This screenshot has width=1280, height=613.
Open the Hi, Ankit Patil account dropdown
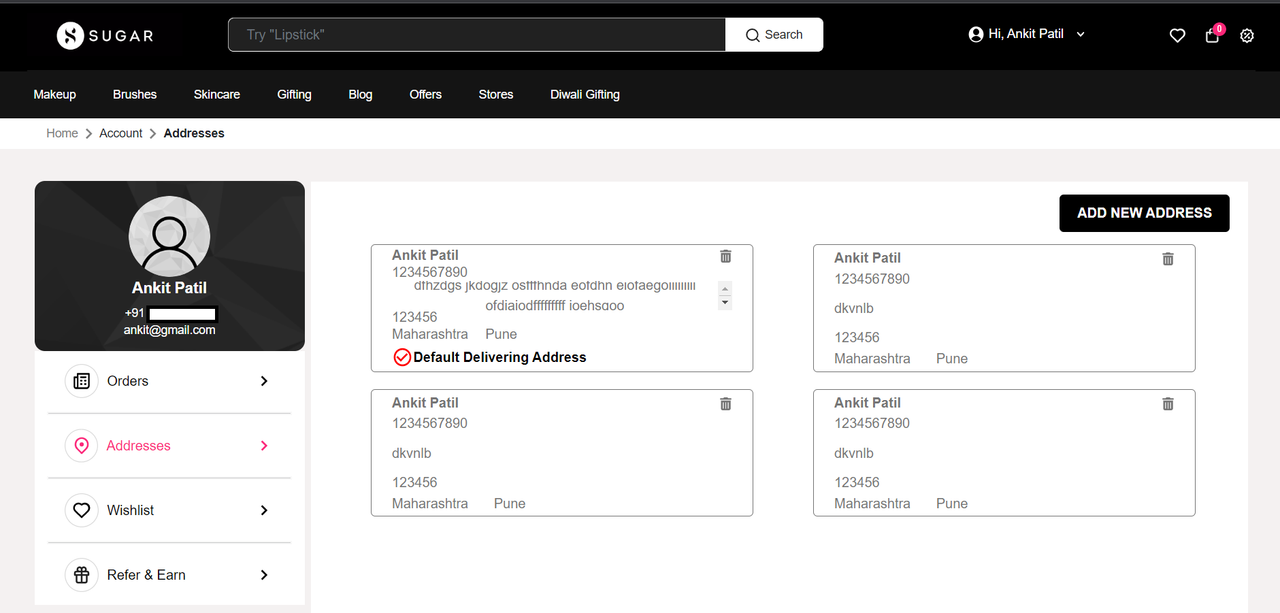[1026, 33]
